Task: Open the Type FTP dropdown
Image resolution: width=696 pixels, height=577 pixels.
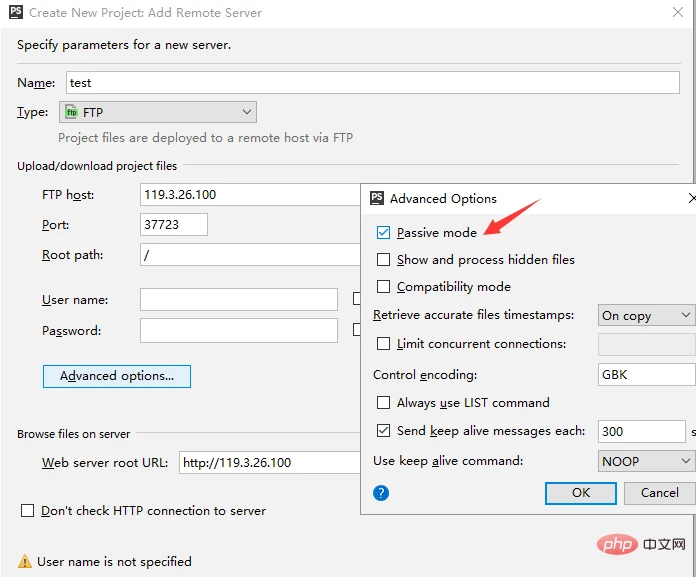Action: point(158,112)
